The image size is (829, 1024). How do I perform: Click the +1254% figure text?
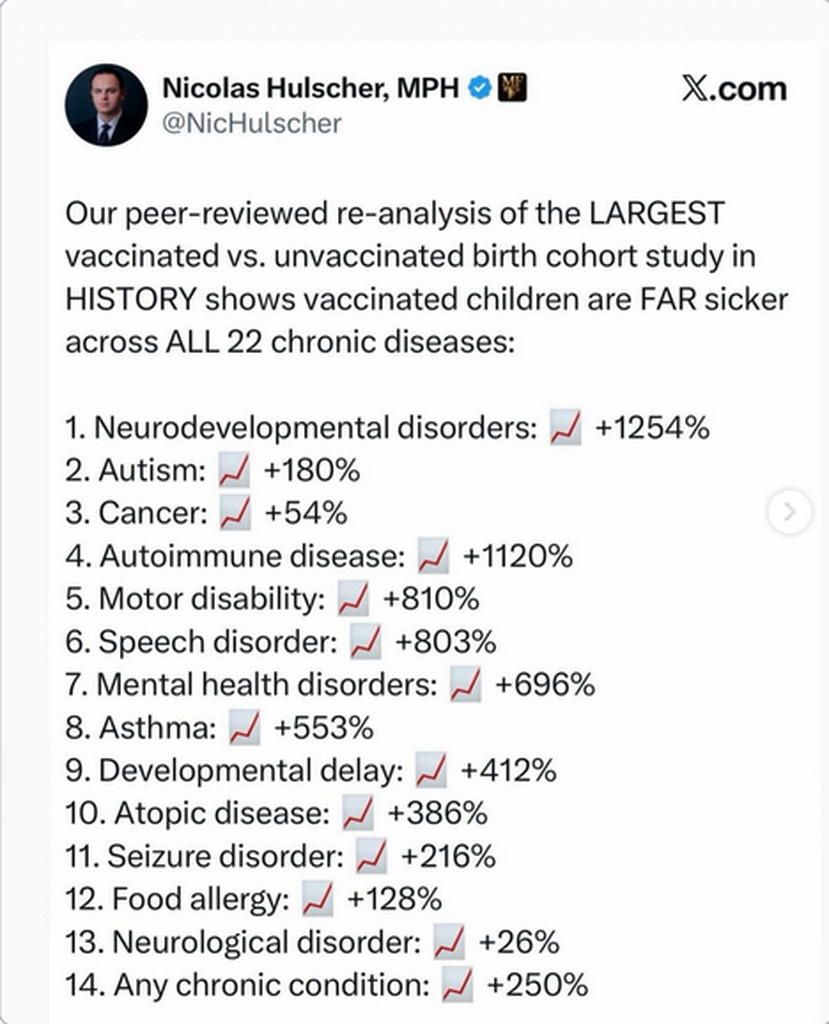pyautogui.click(x=652, y=428)
